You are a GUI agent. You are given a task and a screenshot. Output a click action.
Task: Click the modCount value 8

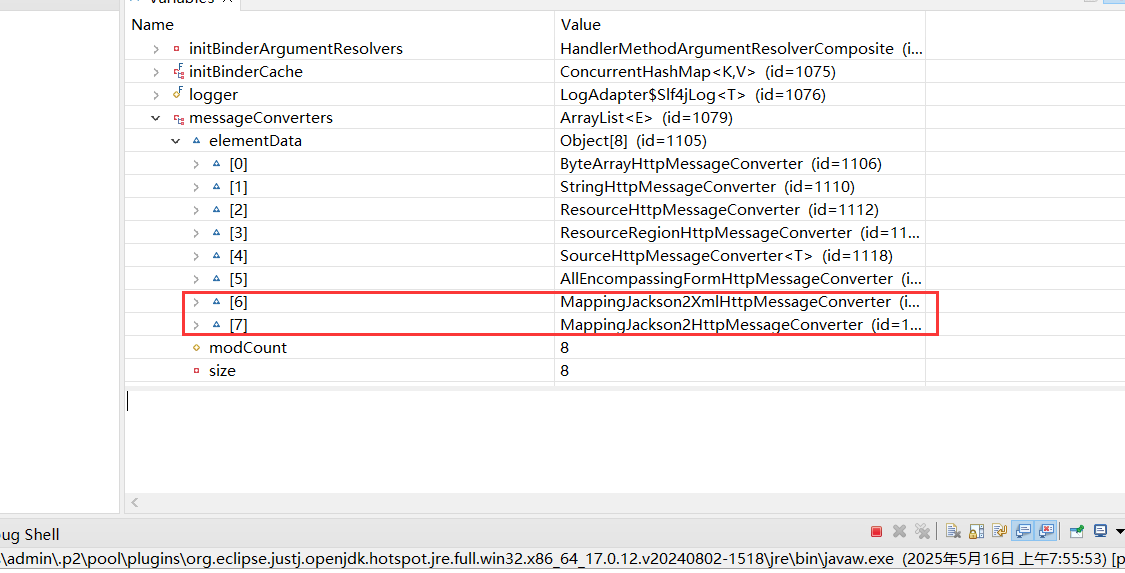565,348
